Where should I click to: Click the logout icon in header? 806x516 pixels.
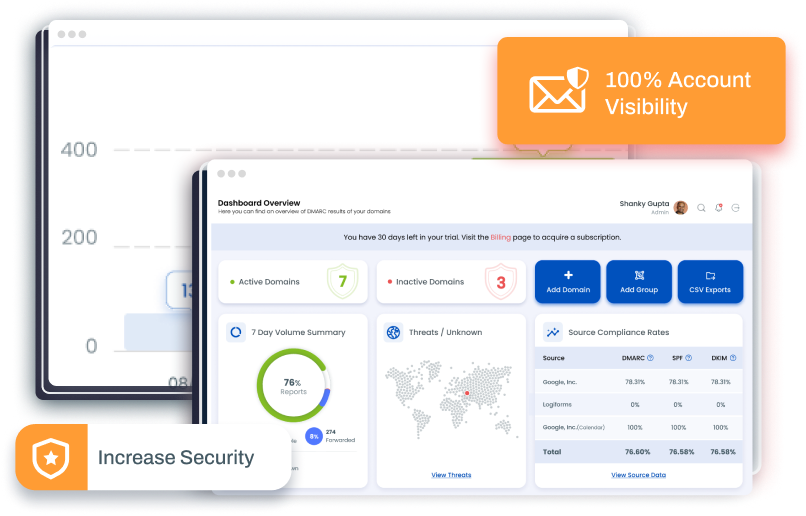tap(736, 208)
